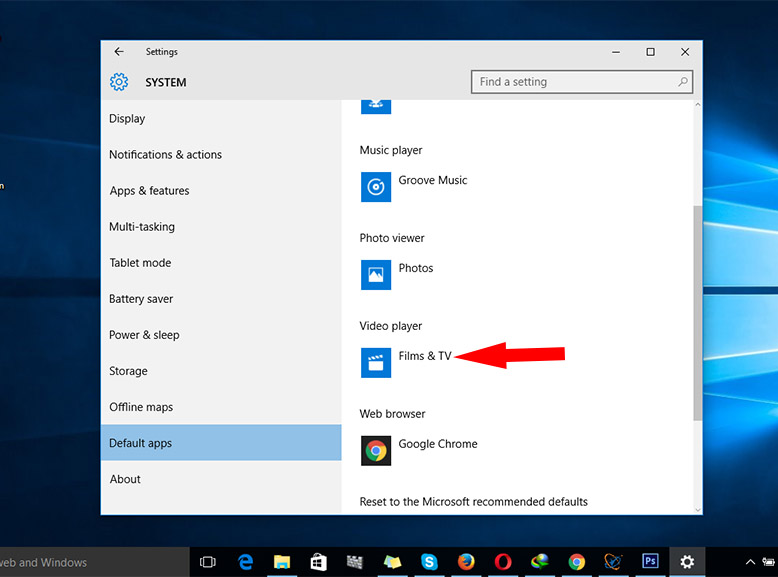Click the scrollbar up arrow

(x=698, y=105)
